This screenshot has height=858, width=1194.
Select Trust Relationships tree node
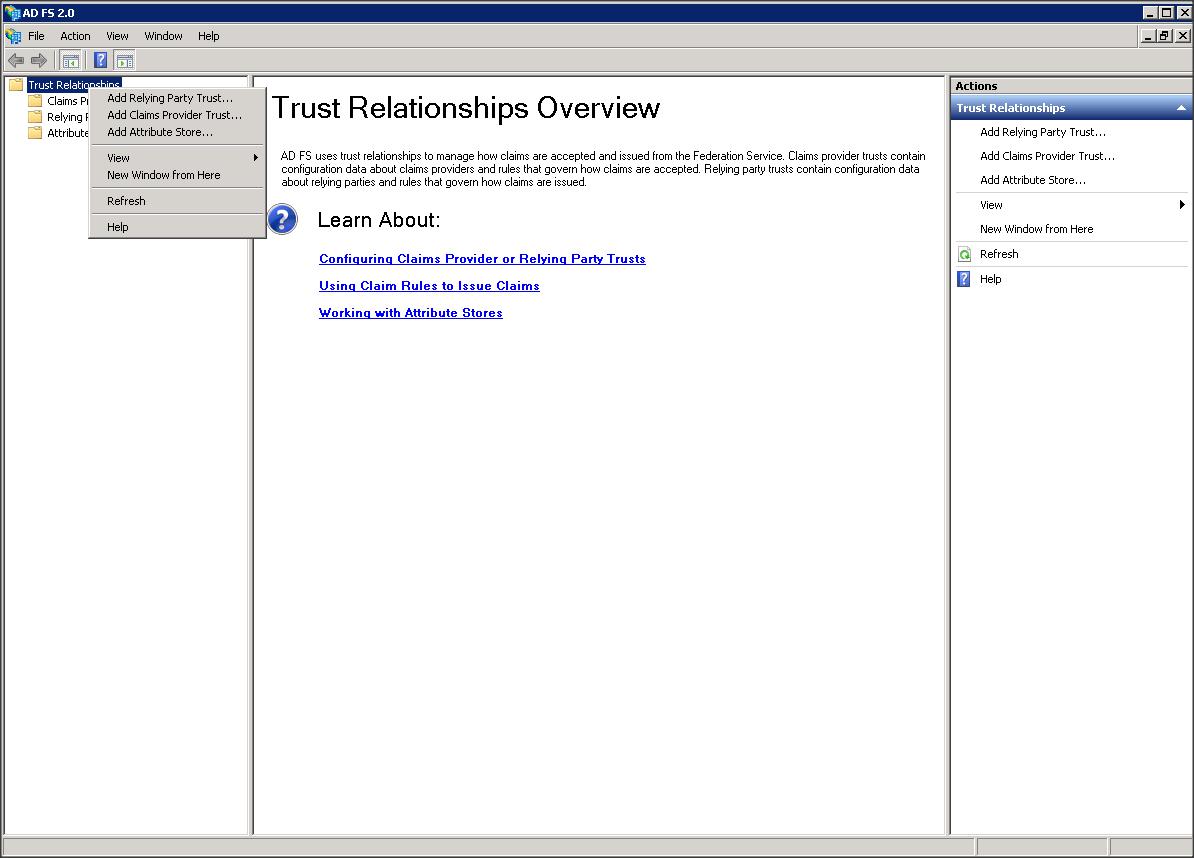(74, 85)
